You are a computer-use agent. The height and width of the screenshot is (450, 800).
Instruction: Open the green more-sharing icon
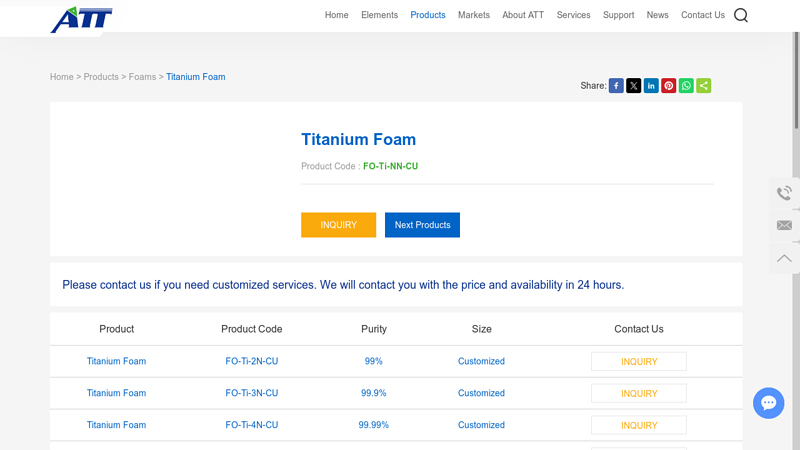(704, 86)
